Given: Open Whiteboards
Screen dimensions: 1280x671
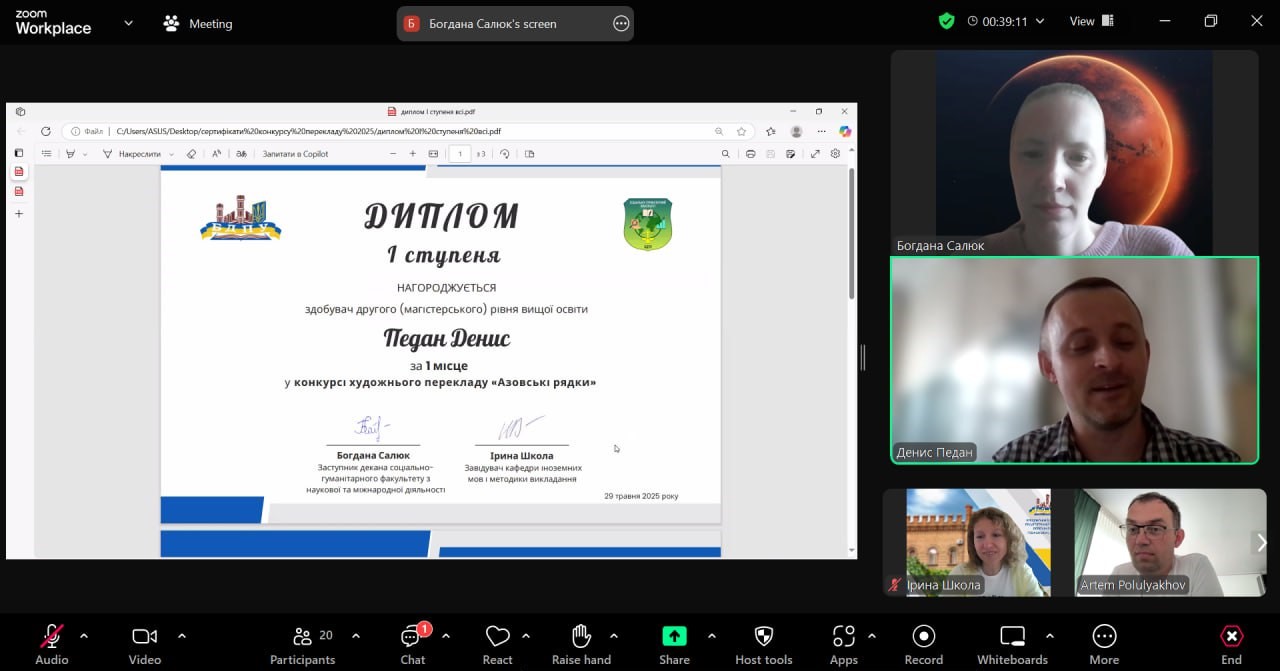Looking at the screenshot, I should (1012, 637).
